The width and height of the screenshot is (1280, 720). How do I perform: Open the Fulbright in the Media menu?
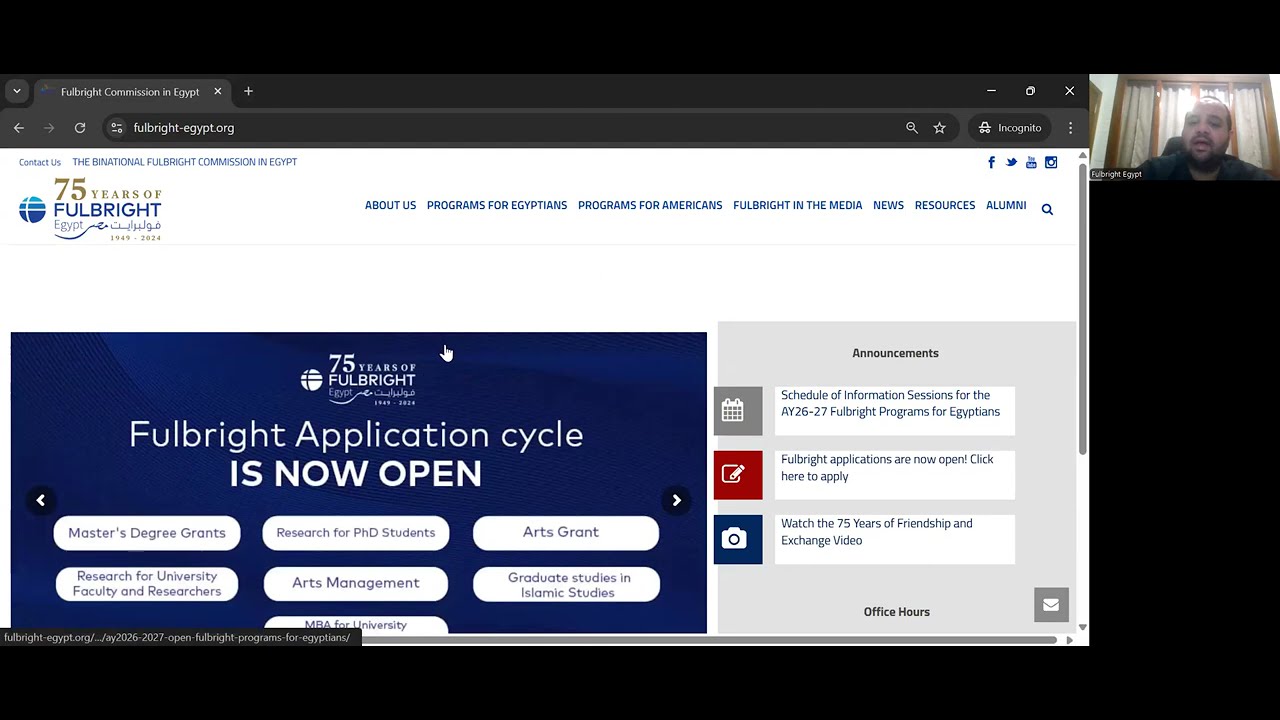point(797,205)
